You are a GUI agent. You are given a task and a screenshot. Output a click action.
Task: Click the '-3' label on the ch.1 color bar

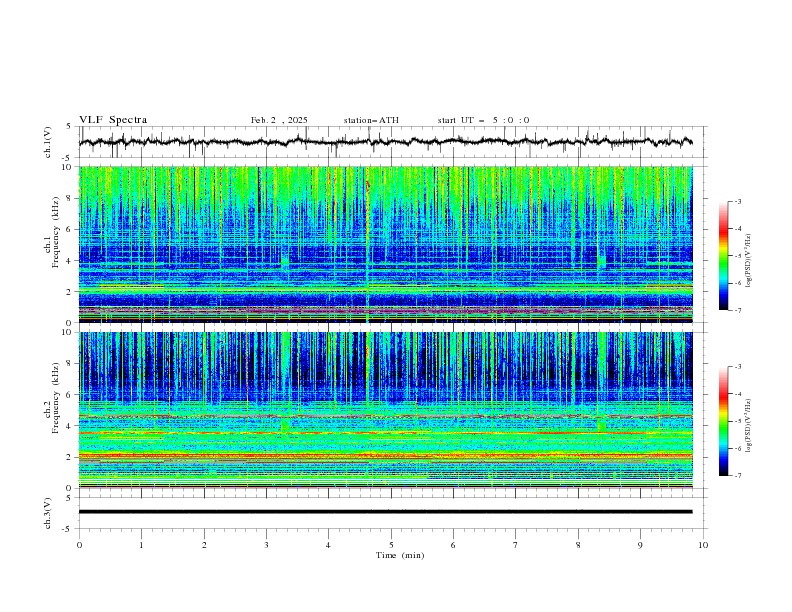click(x=737, y=201)
